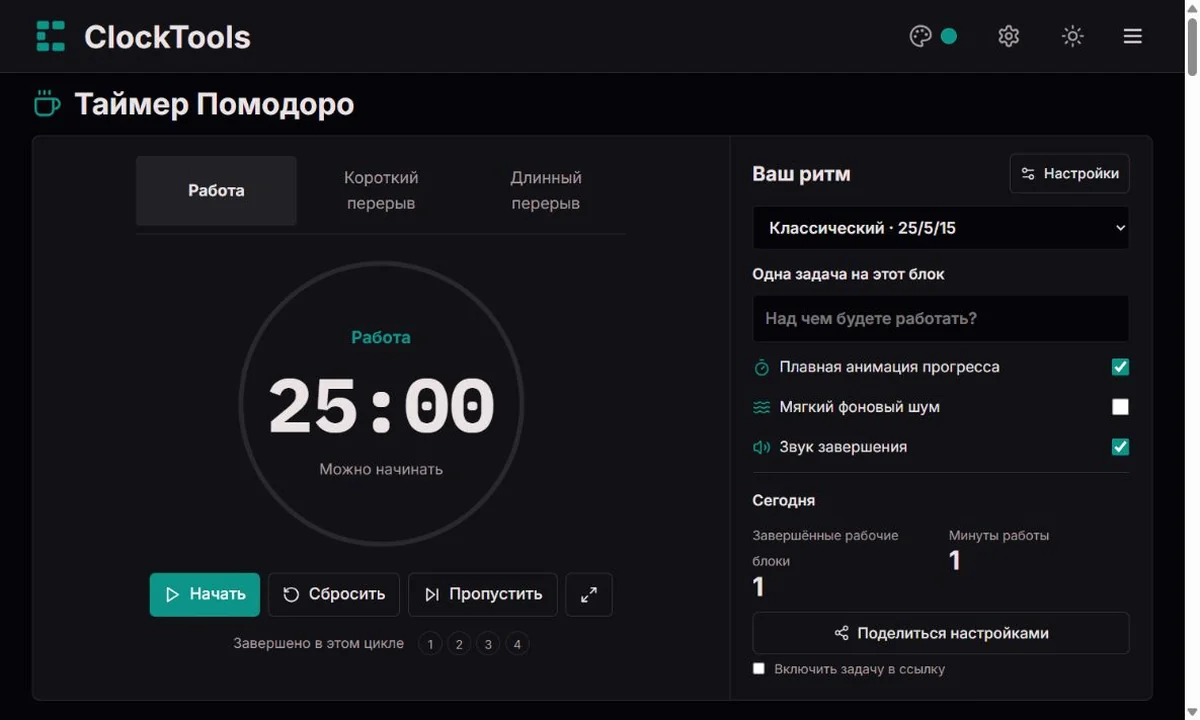This screenshot has width=1200, height=720.
Task: Click the waves icon beside Мягкий фоновый шум
Action: [x=762, y=407]
